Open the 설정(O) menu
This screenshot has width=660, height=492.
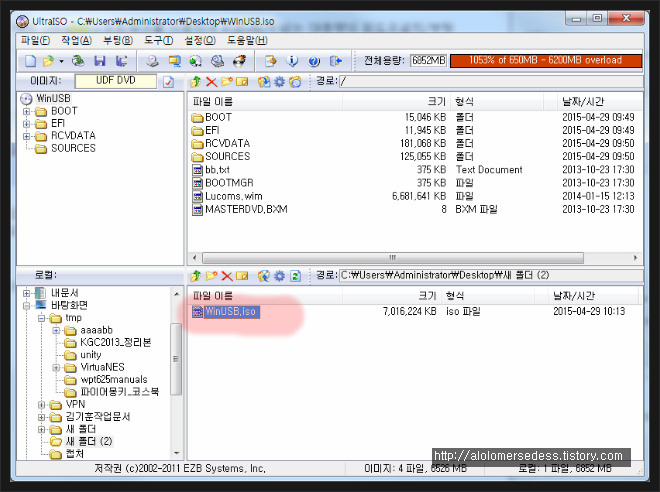pyautogui.click(x=200, y=40)
